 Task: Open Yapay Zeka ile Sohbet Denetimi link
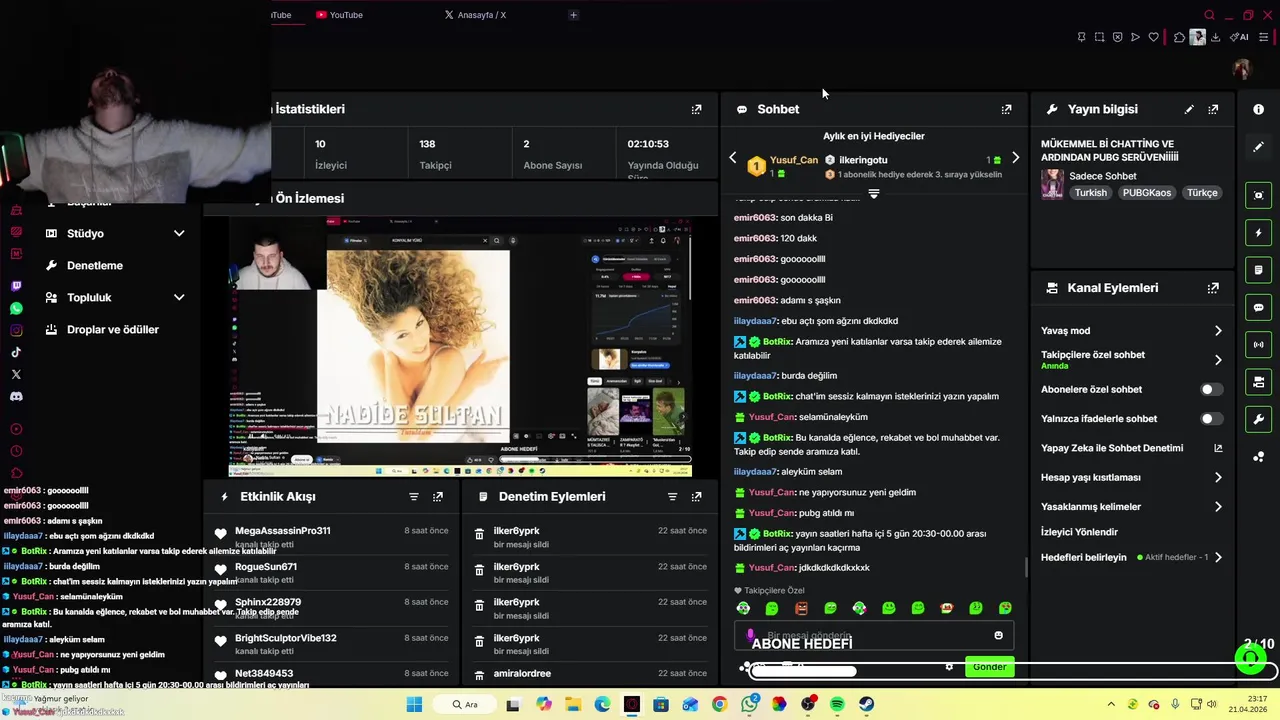[1131, 448]
